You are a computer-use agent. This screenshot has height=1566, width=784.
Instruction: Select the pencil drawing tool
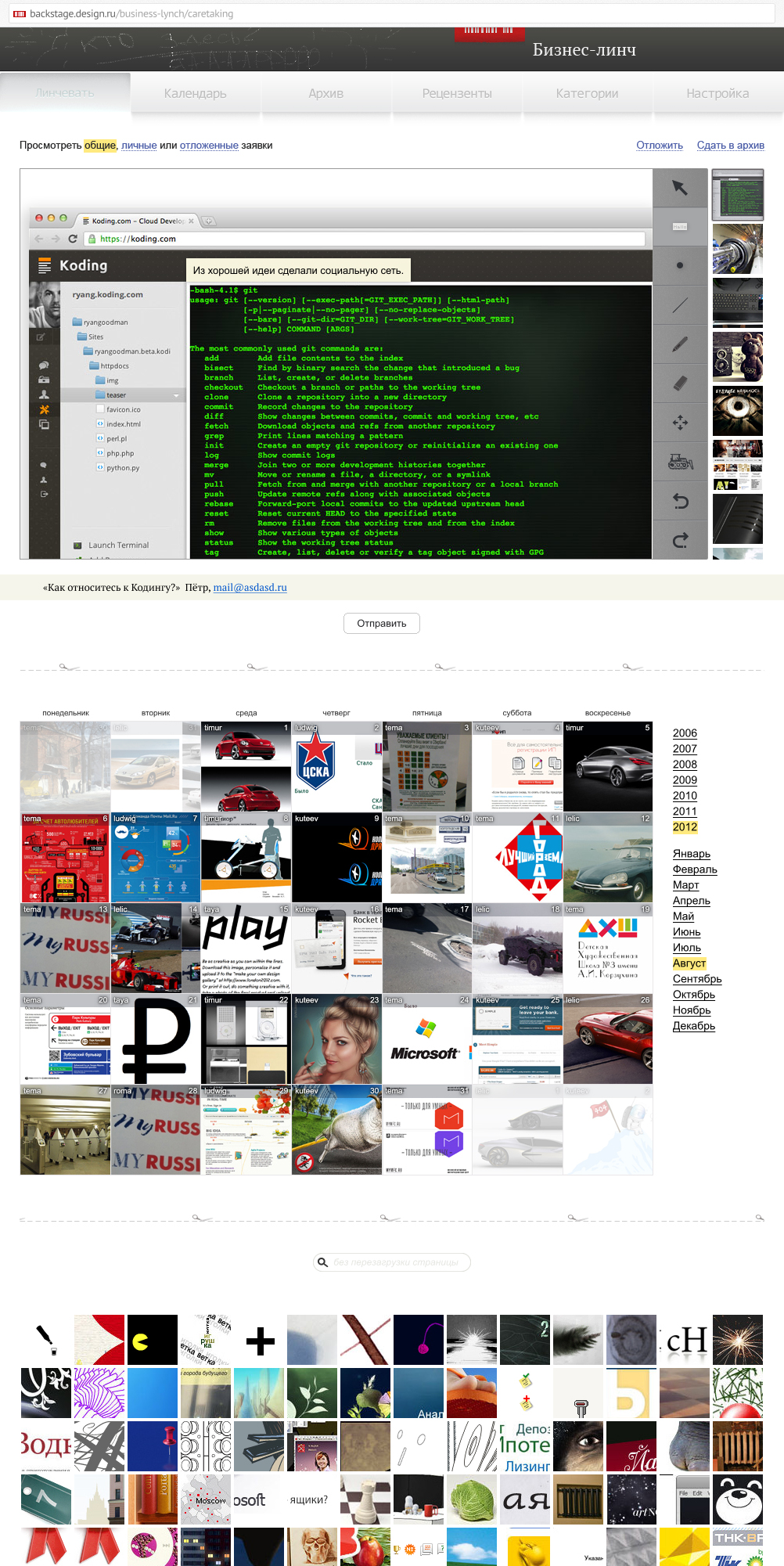680,344
